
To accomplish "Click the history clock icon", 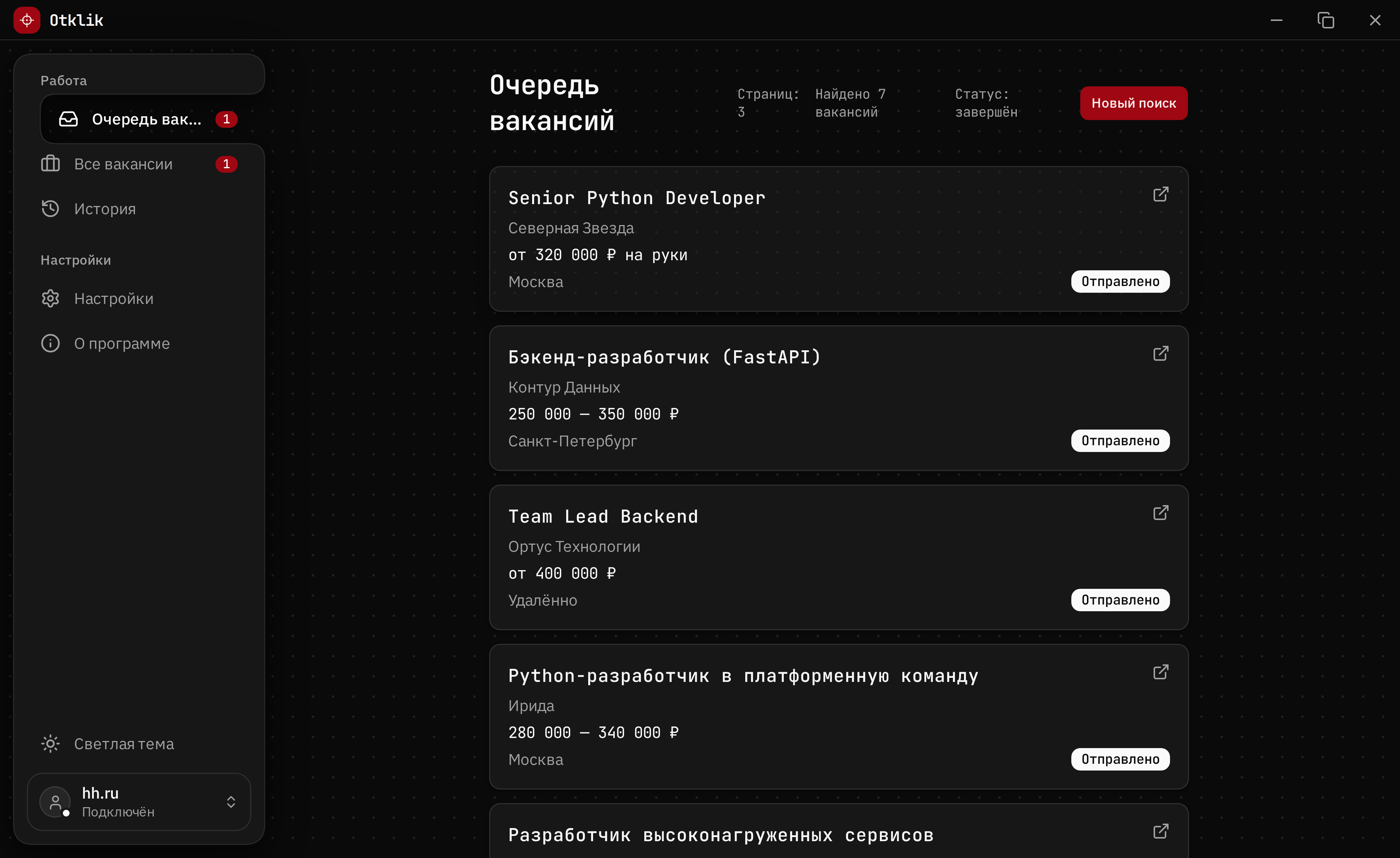I will [x=50, y=209].
